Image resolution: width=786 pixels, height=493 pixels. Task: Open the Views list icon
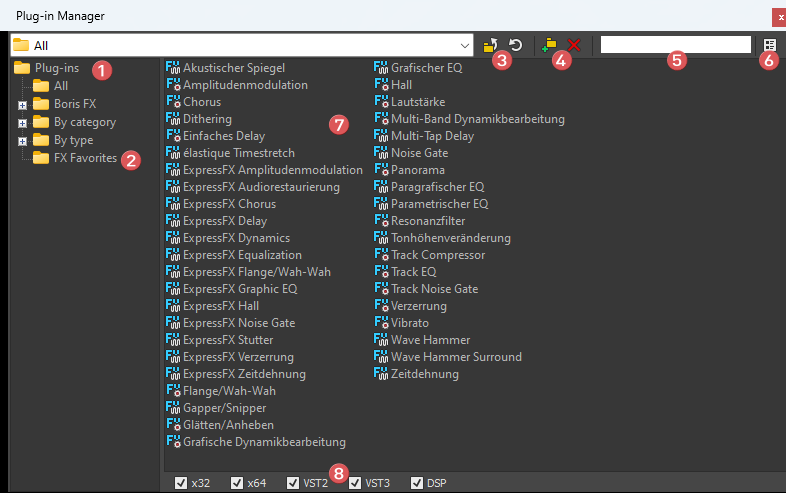769,45
